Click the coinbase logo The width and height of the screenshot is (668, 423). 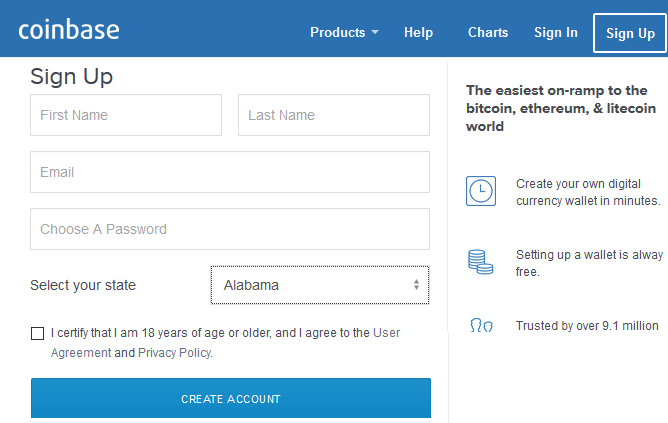coord(69,30)
